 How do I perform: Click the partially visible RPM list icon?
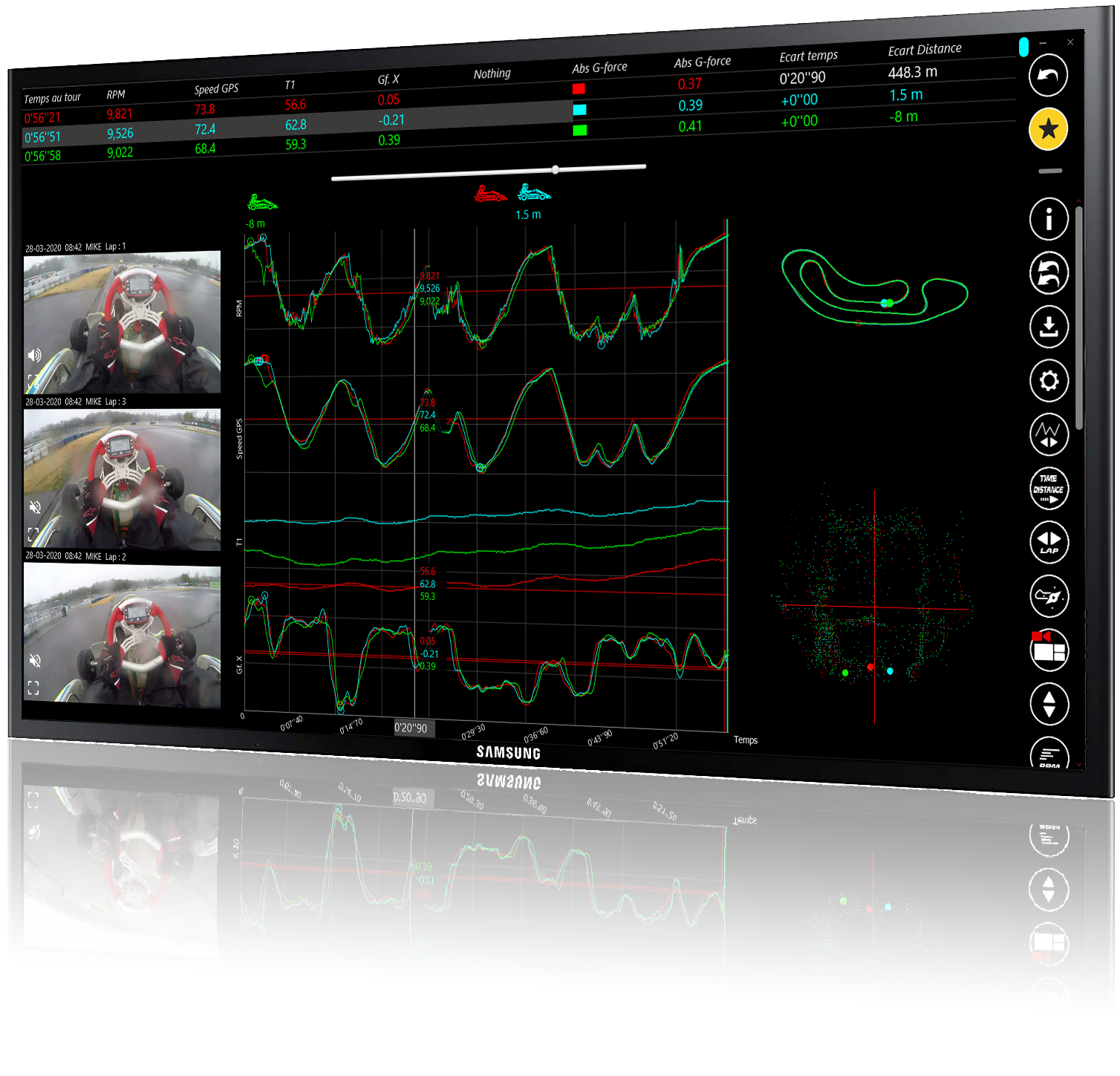point(1049,753)
